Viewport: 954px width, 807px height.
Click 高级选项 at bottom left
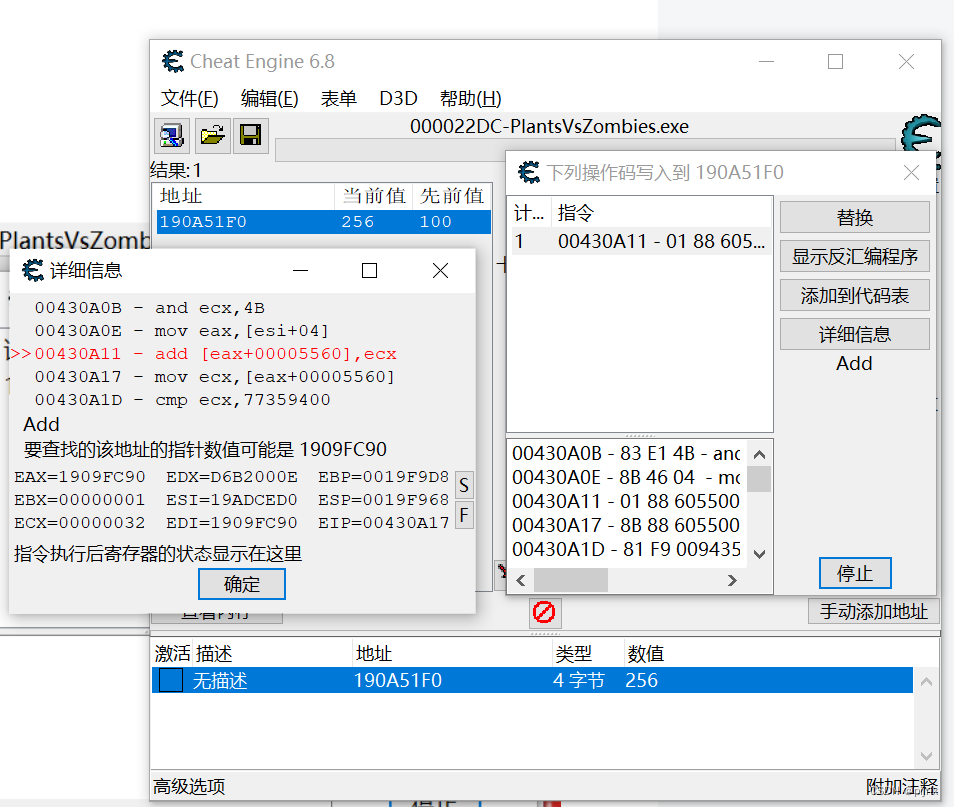189,786
